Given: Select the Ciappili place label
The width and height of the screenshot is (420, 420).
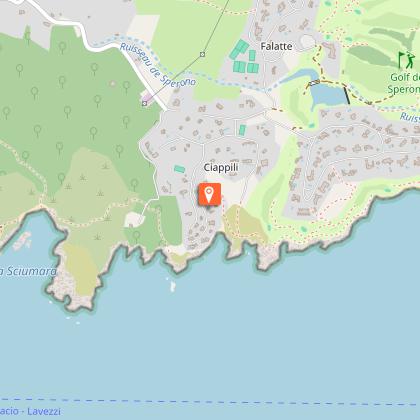Looking at the screenshot, I should (221, 167).
